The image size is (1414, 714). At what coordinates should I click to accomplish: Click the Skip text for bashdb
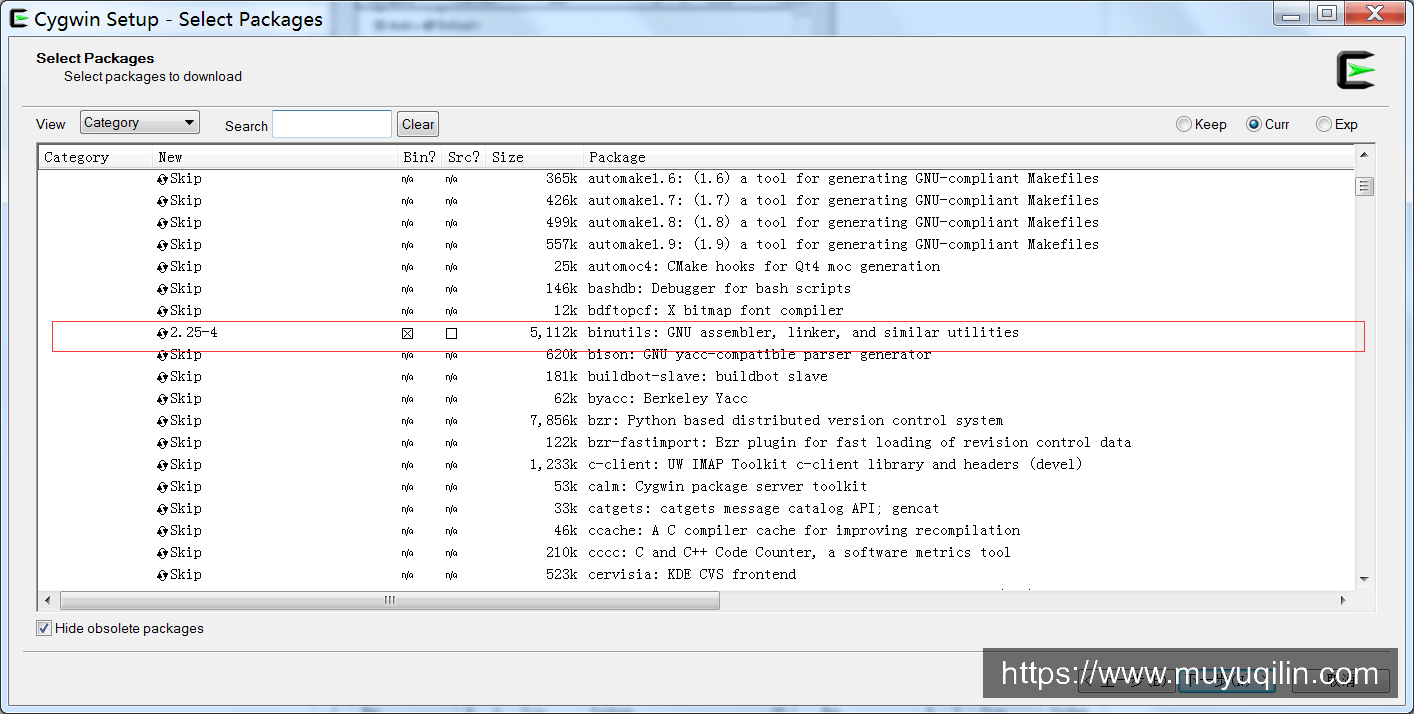tap(185, 289)
